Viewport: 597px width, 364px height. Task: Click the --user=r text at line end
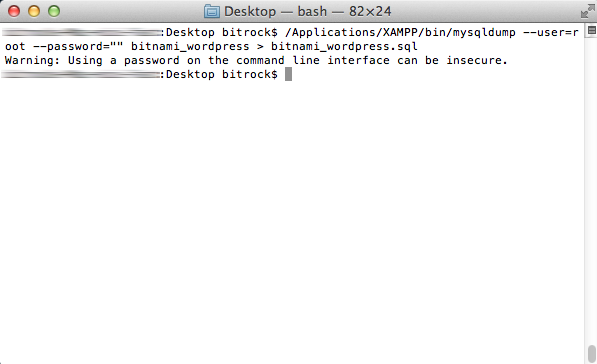tap(551, 33)
